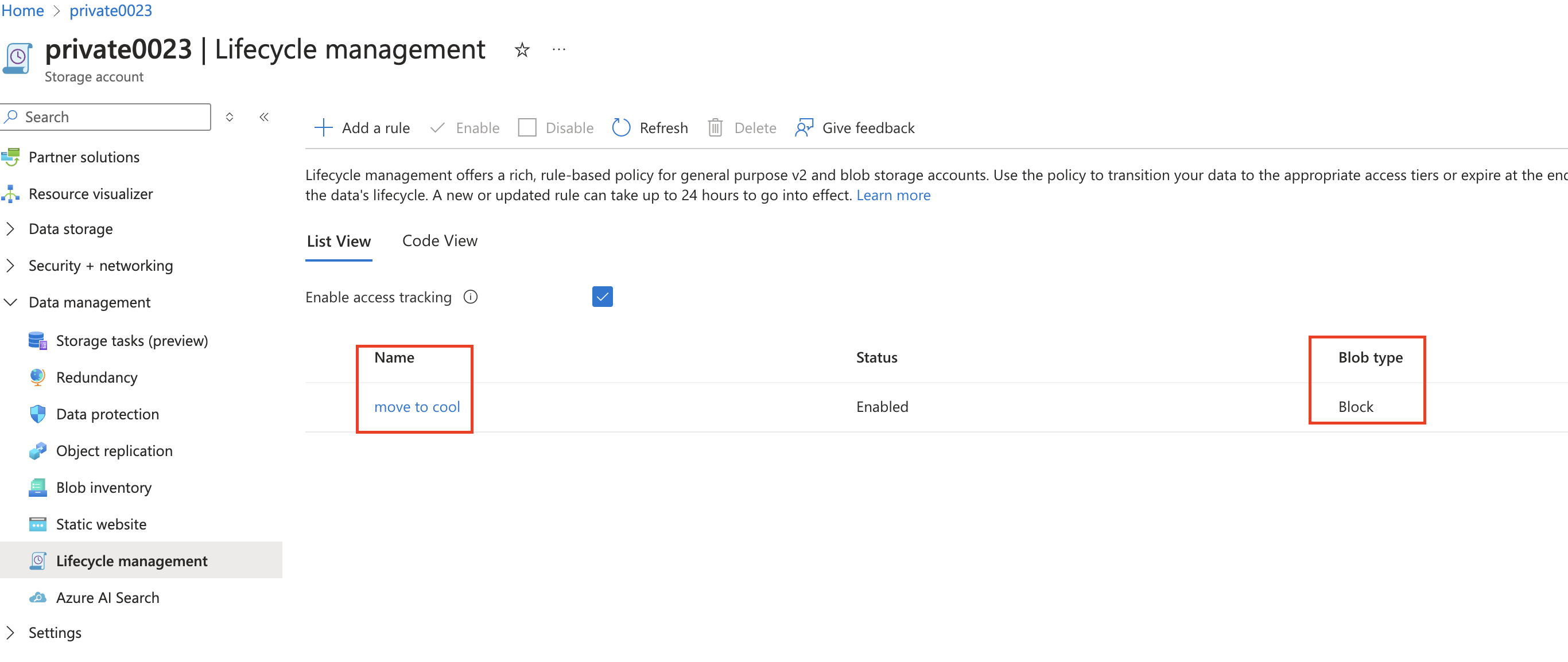Screen dimensions: 1568x662
Task: Click the Storage tasks (preview) icon
Action: [38, 341]
